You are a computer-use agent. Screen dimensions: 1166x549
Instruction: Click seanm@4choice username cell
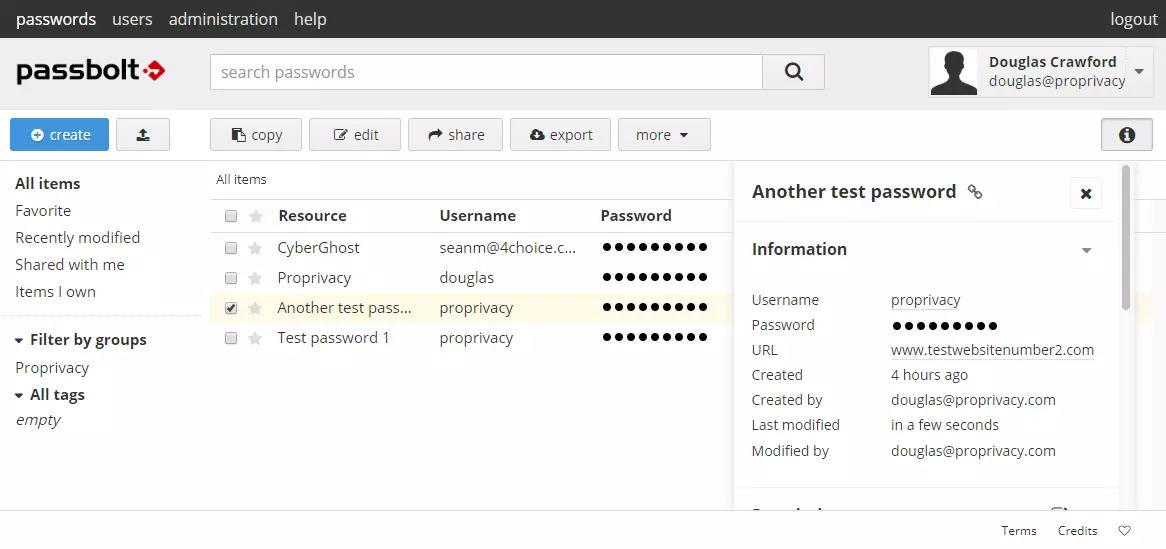pos(507,248)
